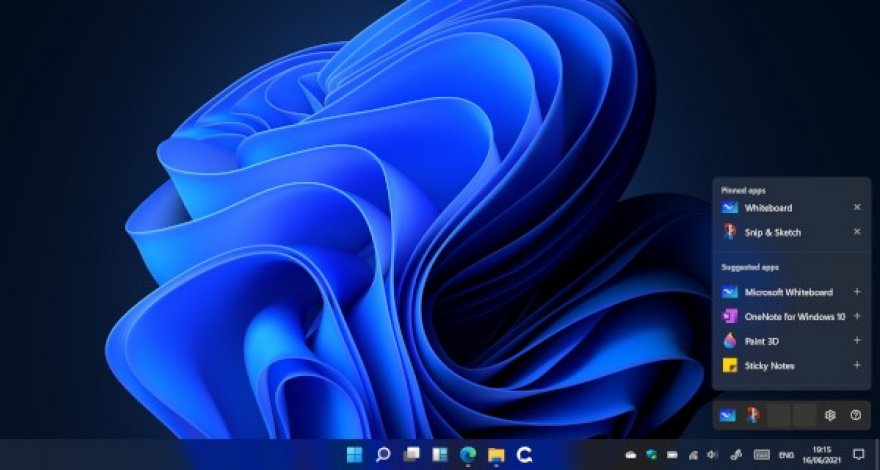Launch Whiteboard from the pen workspace bar
Viewport: 880px width, 470px height.
tap(728, 416)
